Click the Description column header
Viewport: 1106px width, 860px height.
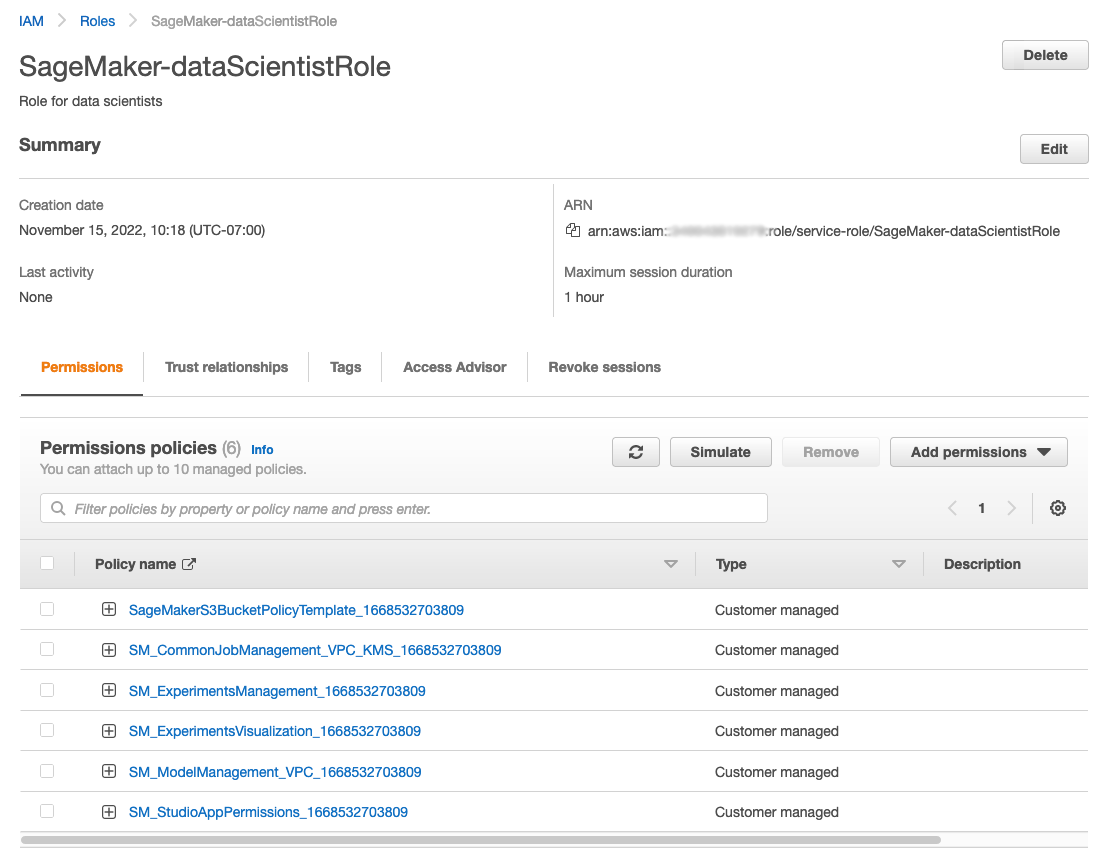click(x=982, y=564)
